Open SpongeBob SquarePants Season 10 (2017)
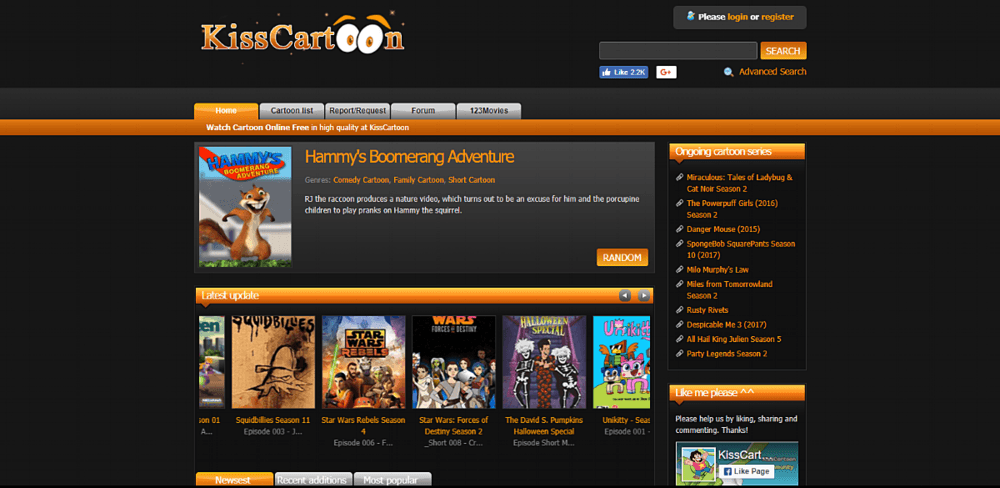The image size is (1000, 488). point(740,249)
